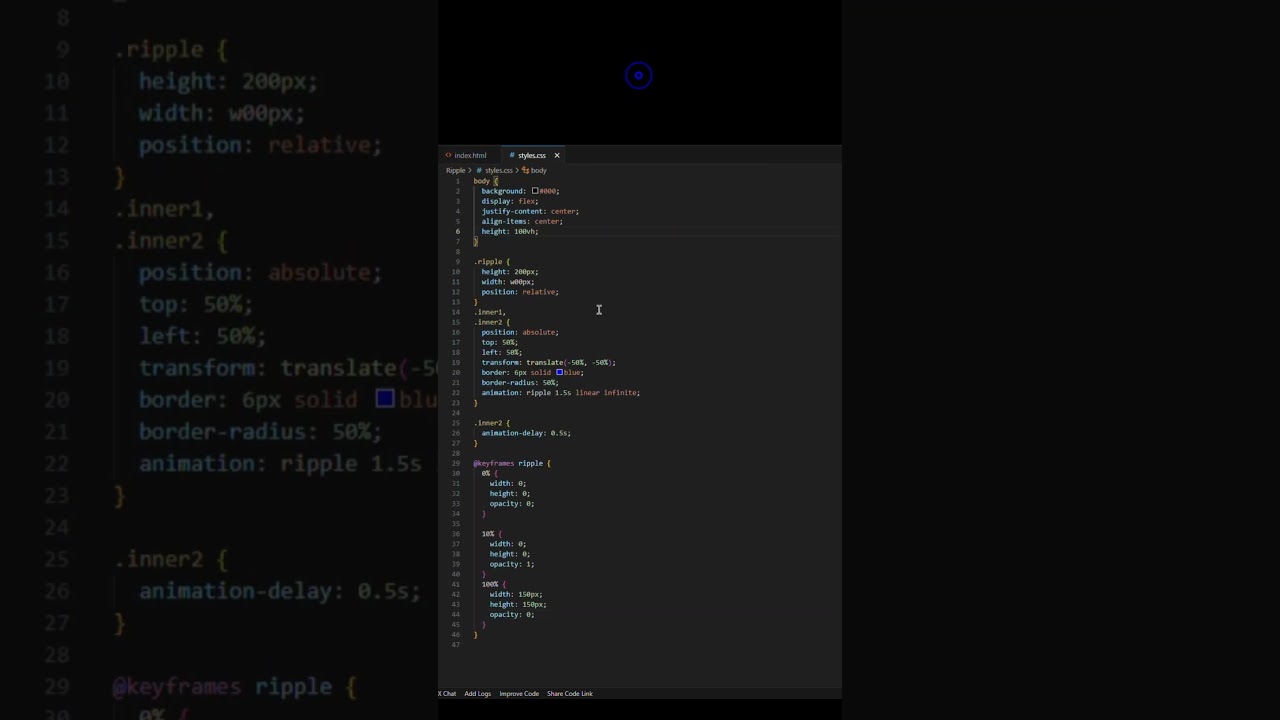Image resolution: width=1280 pixels, height=720 pixels.
Task: Click the "transform: translate(-50%, -50%);" line
Action: click(549, 362)
